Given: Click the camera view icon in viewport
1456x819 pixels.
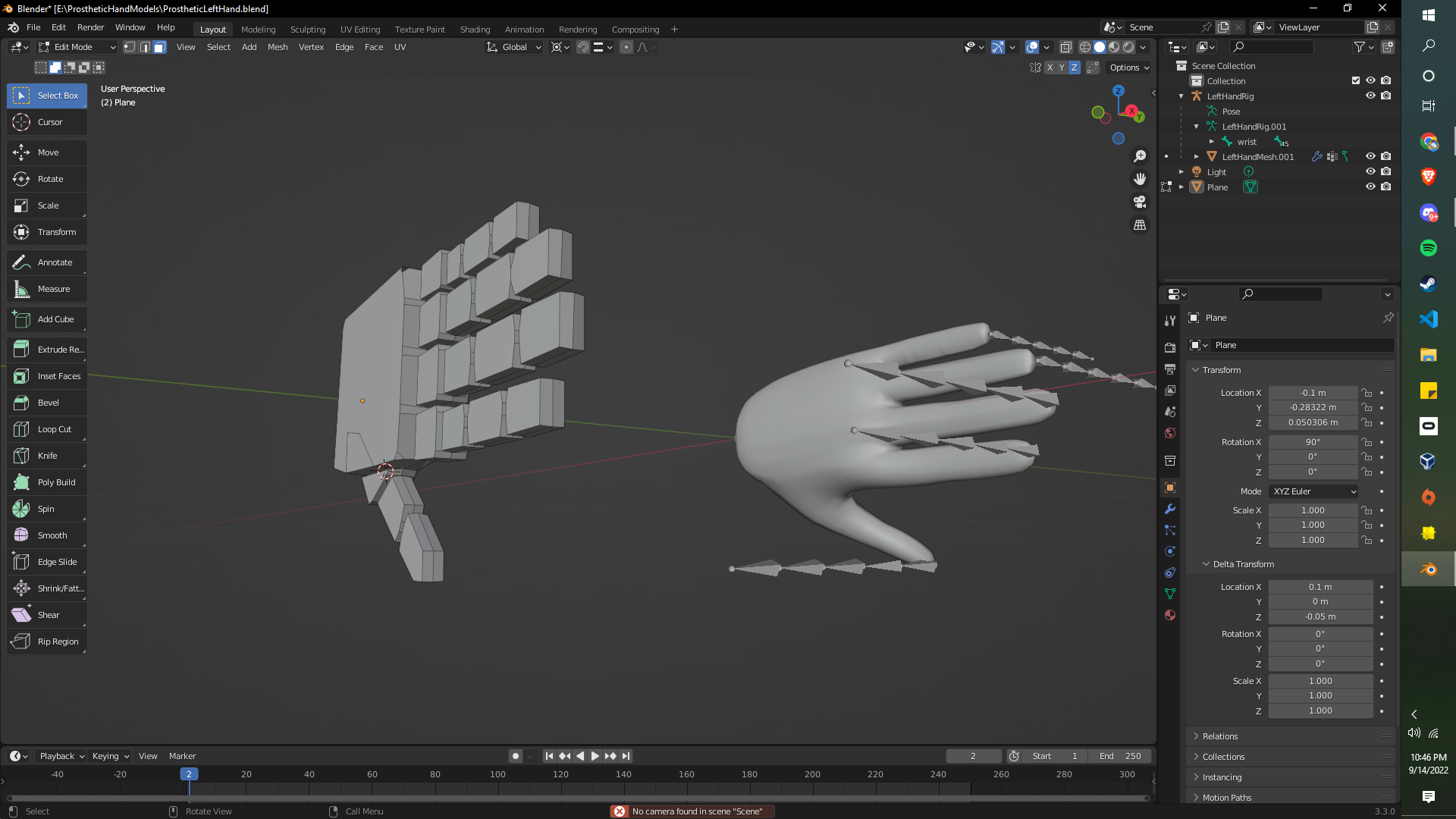Looking at the screenshot, I should click(x=1140, y=202).
